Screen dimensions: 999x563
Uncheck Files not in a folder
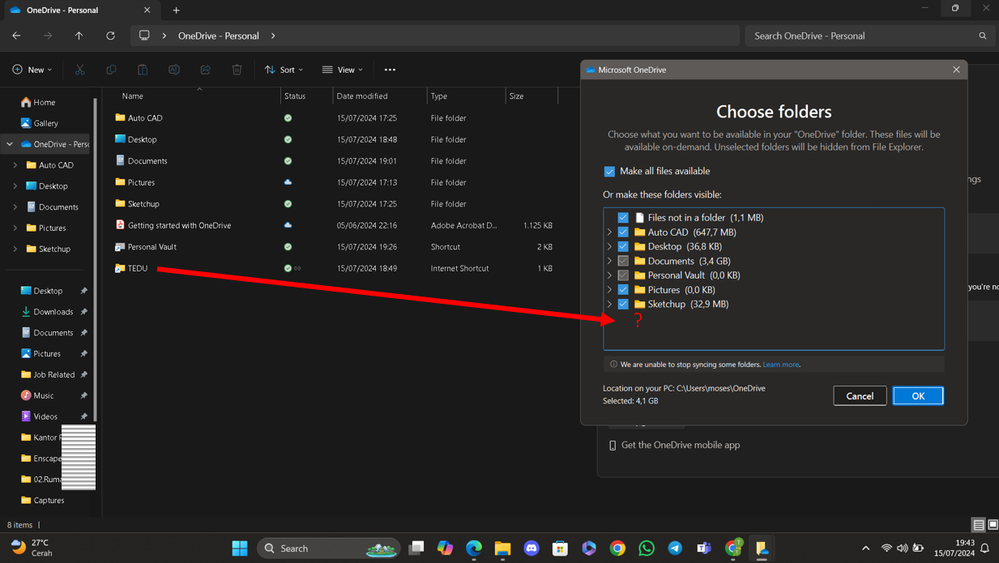click(x=623, y=218)
